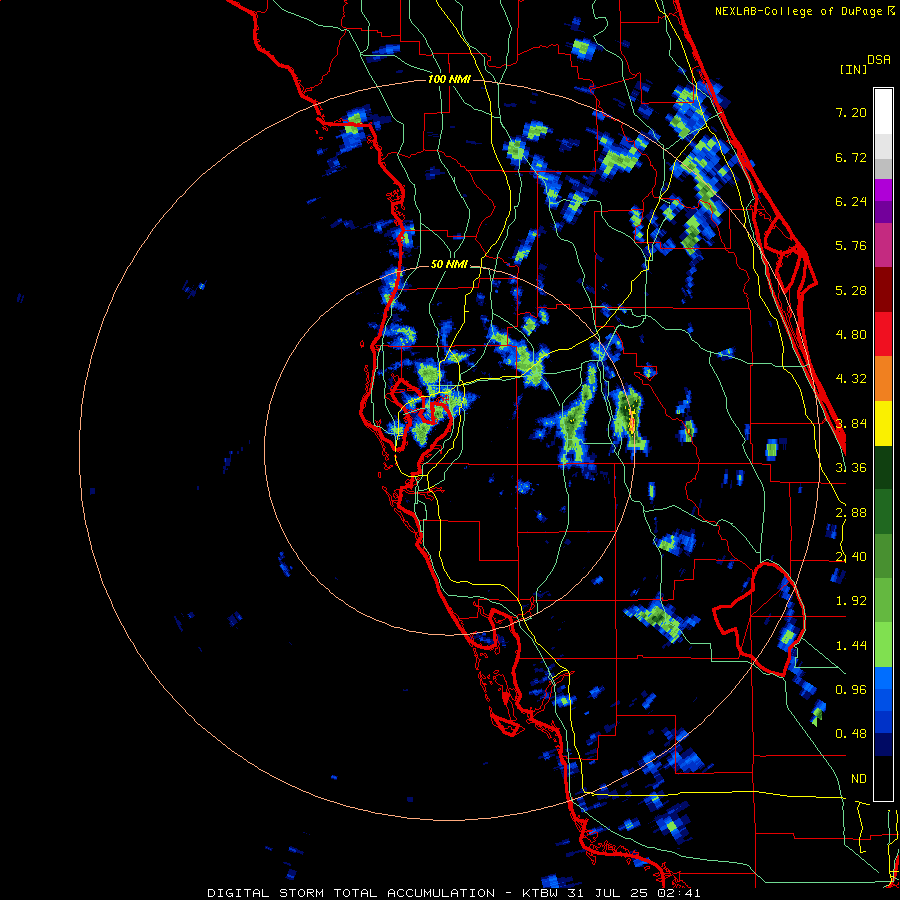
Task: Click the 0.96 legend value
Action: coord(851,690)
